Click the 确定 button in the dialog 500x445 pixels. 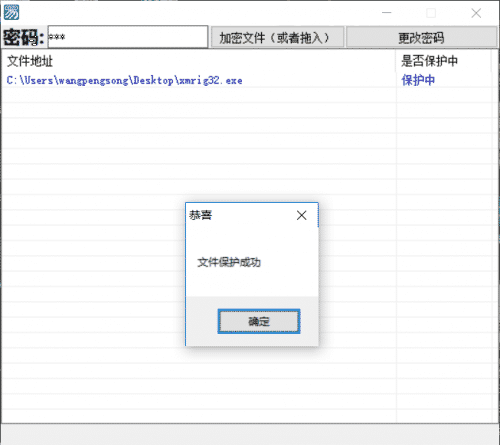(x=259, y=321)
